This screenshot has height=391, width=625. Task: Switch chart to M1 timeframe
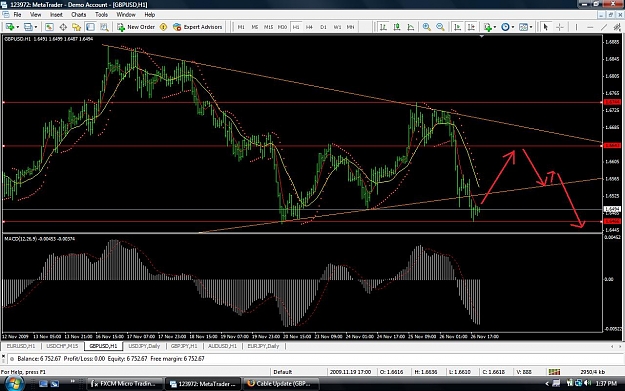241,27
